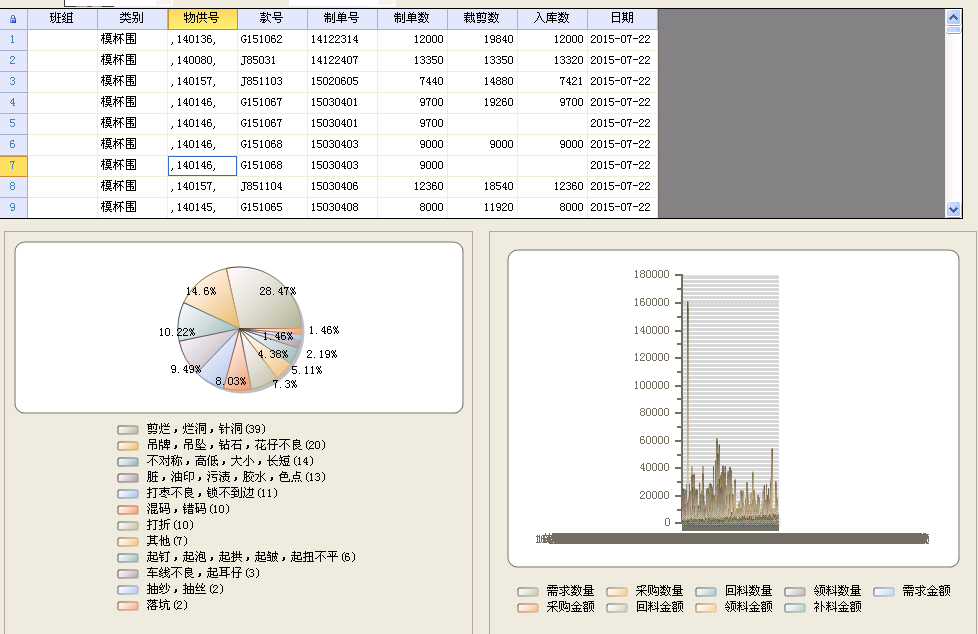This screenshot has width=978, height=634.
Task: Sort by the 班组 column header
Action: click(62, 19)
